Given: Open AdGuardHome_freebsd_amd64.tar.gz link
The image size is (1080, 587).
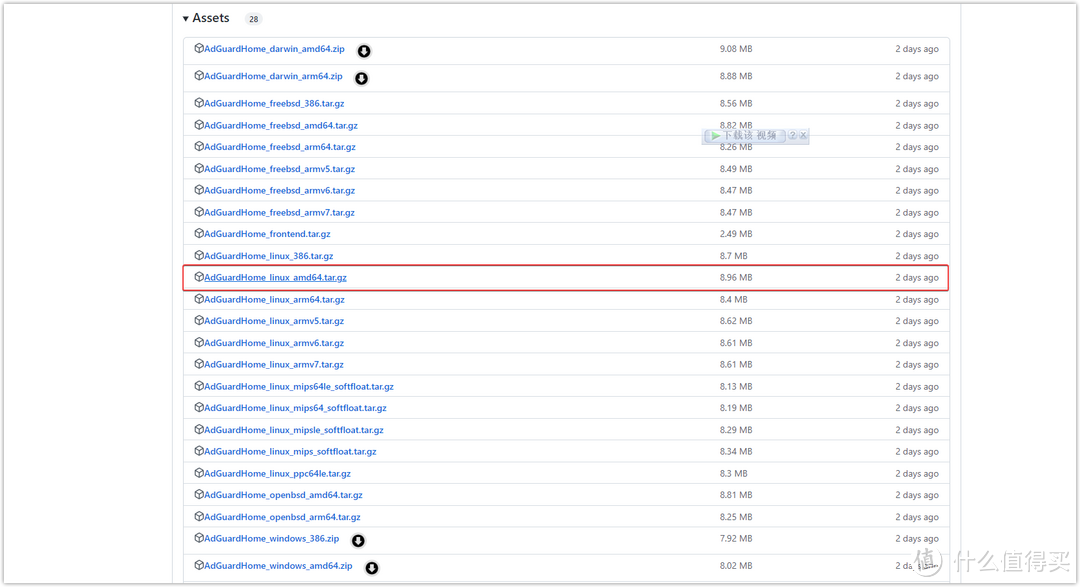Looking at the screenshot, I should click(x=280, y=125).
